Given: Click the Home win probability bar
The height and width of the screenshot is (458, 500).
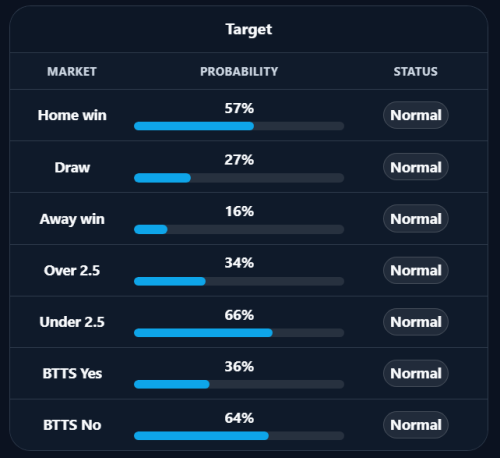Looking at the screenshot, I should [239, 126].
